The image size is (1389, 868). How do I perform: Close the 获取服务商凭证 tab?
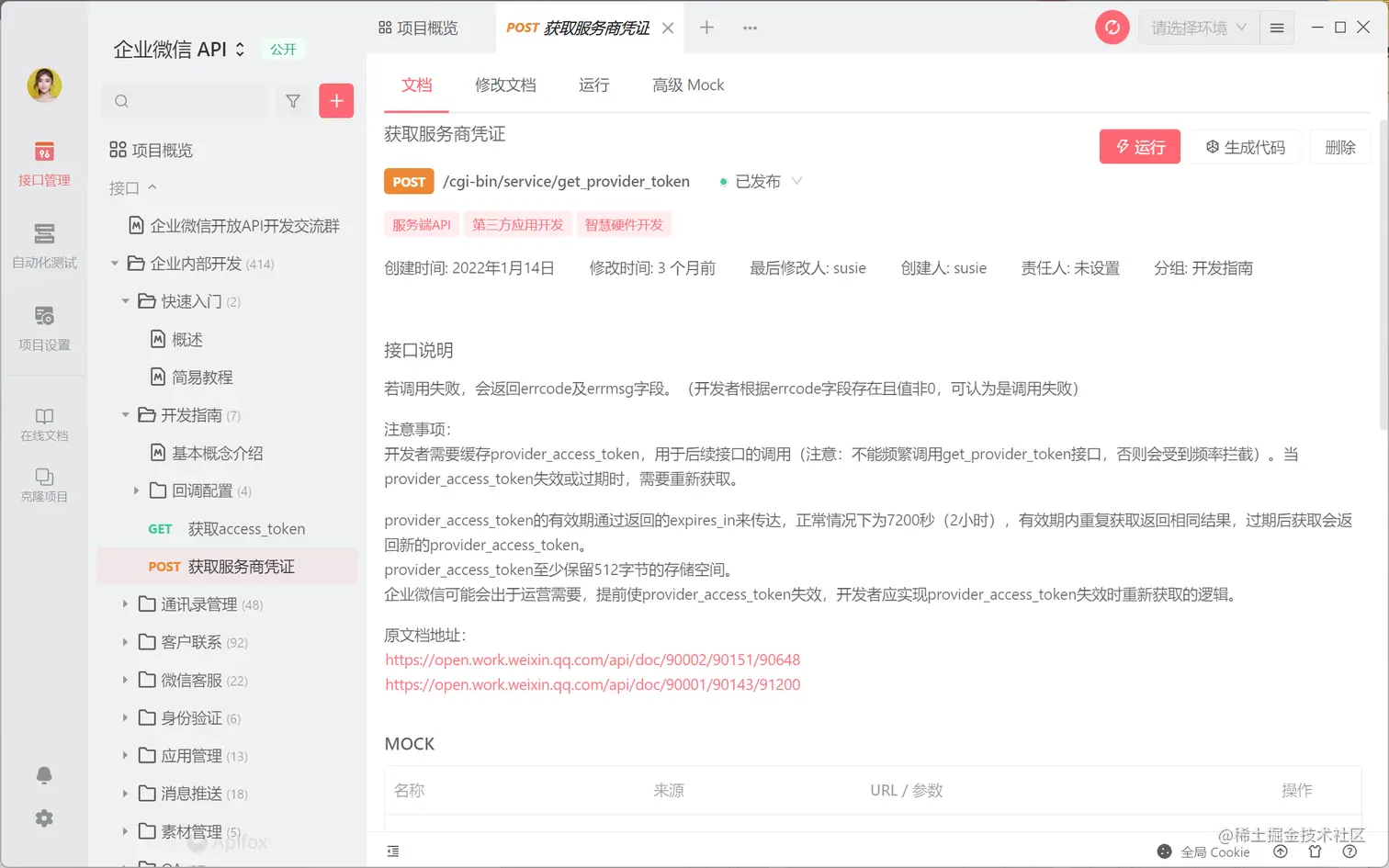[x=668, y=28]
